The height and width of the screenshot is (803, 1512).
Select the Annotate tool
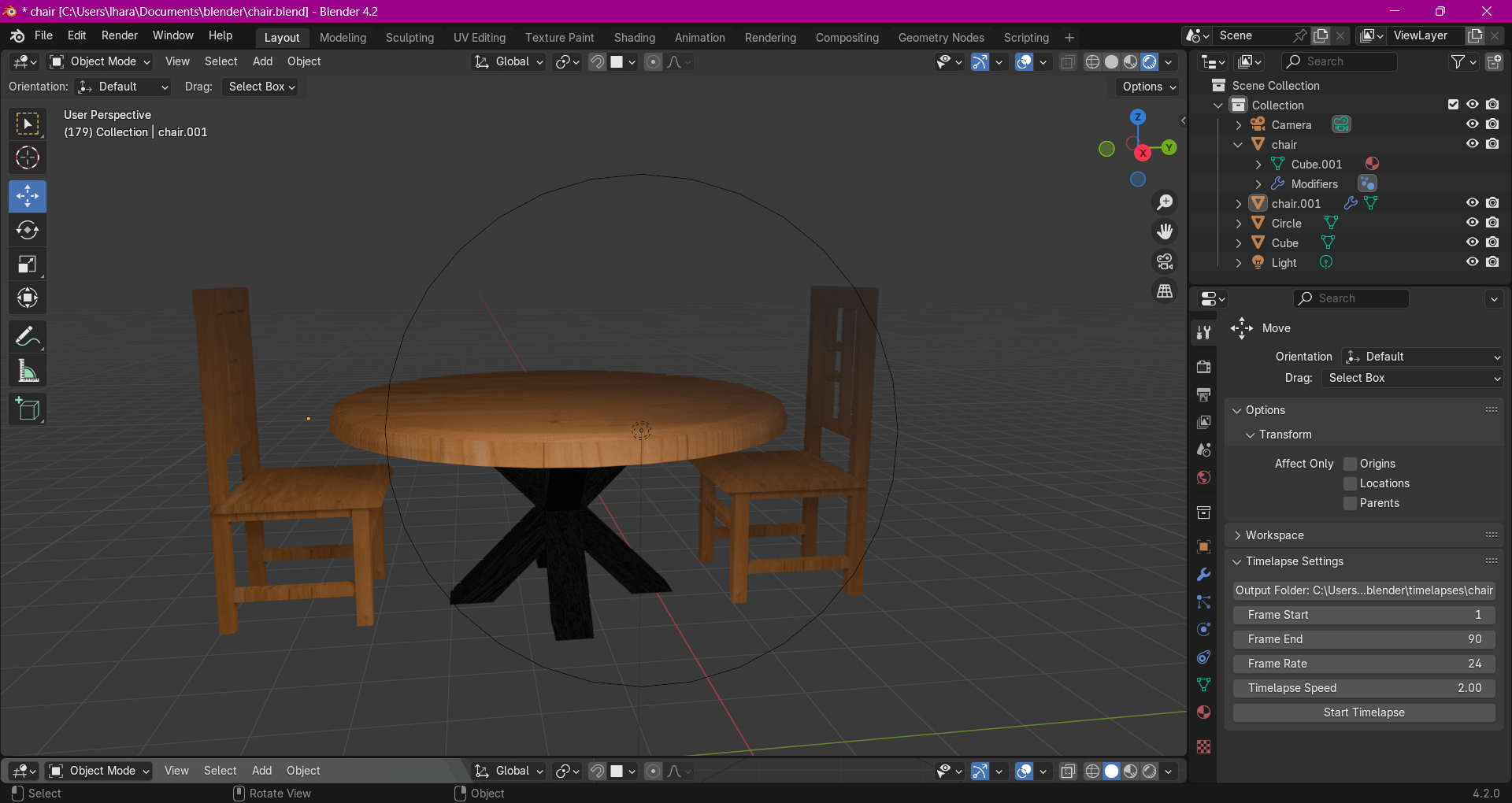pos(28,337)
